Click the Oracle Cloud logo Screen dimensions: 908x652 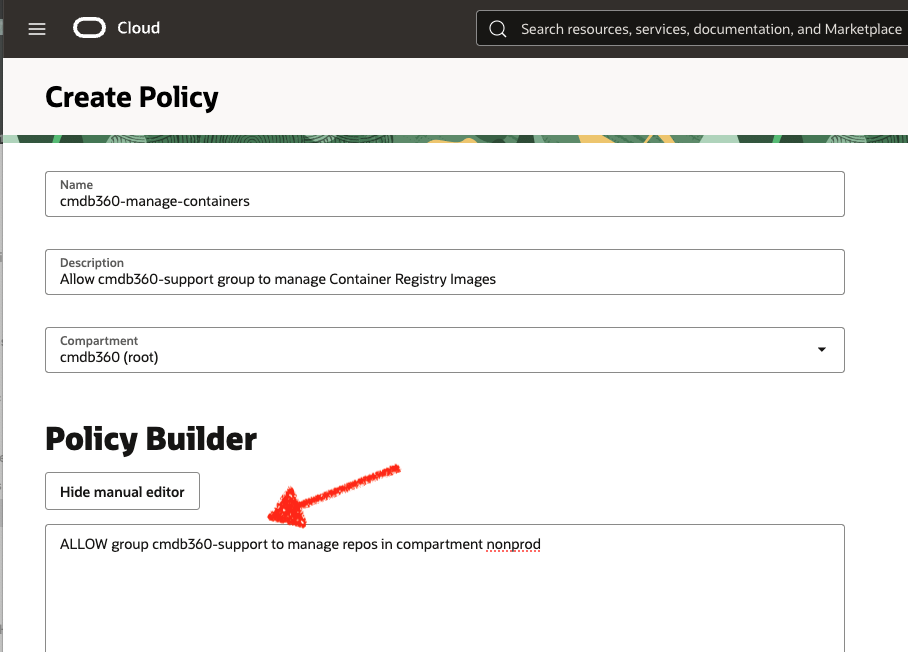89,28
